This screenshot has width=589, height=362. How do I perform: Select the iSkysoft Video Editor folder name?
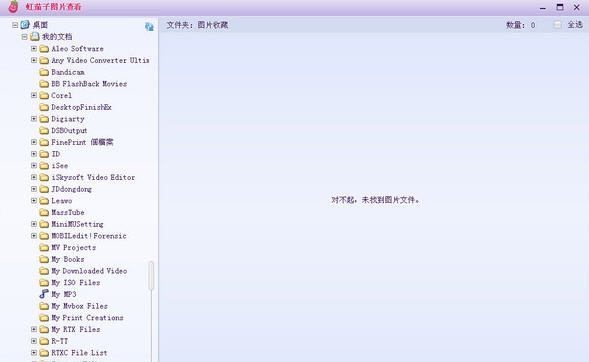(x=93, y=177)
